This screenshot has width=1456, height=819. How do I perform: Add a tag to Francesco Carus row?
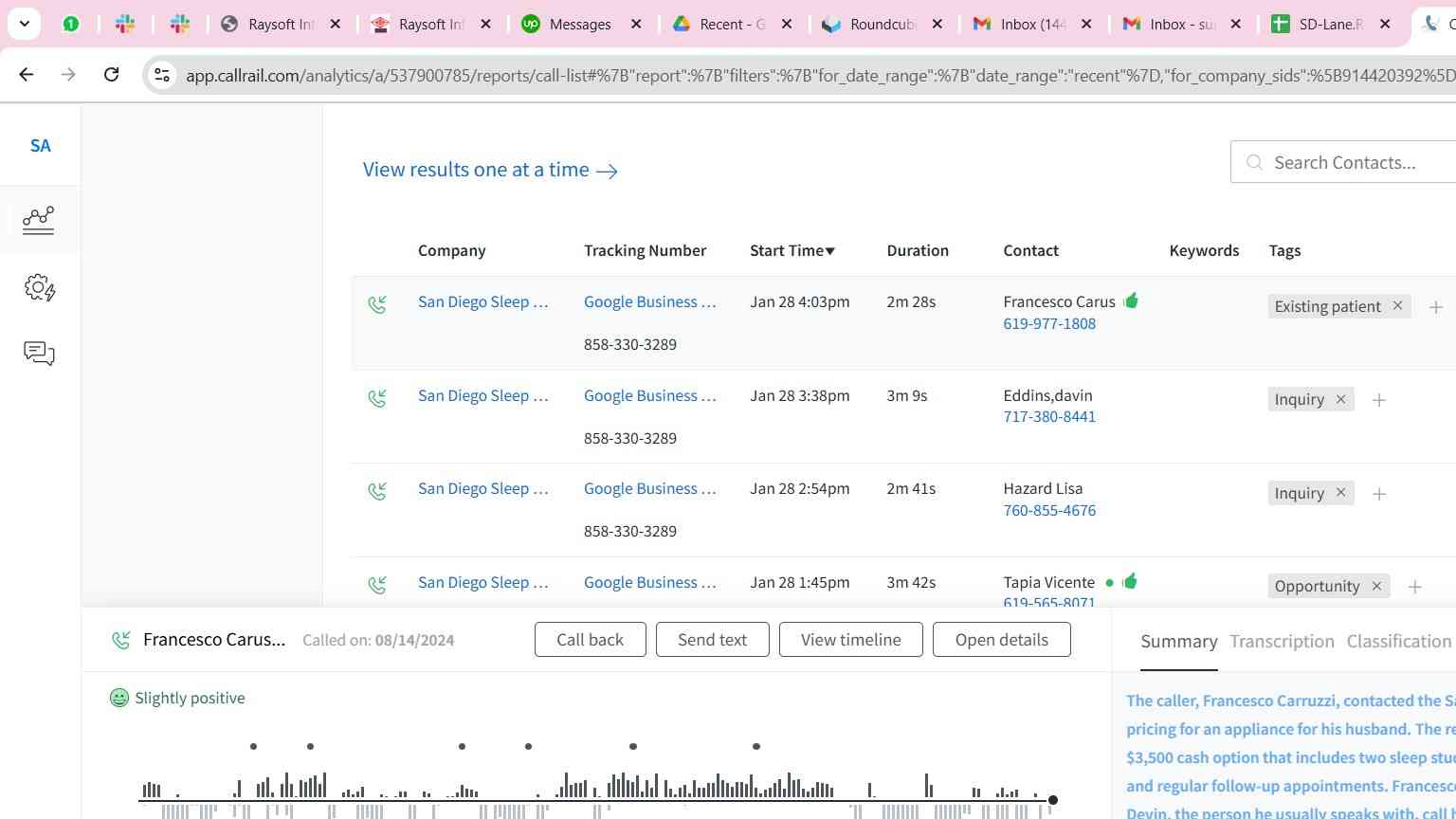(x=1436, y=307)
